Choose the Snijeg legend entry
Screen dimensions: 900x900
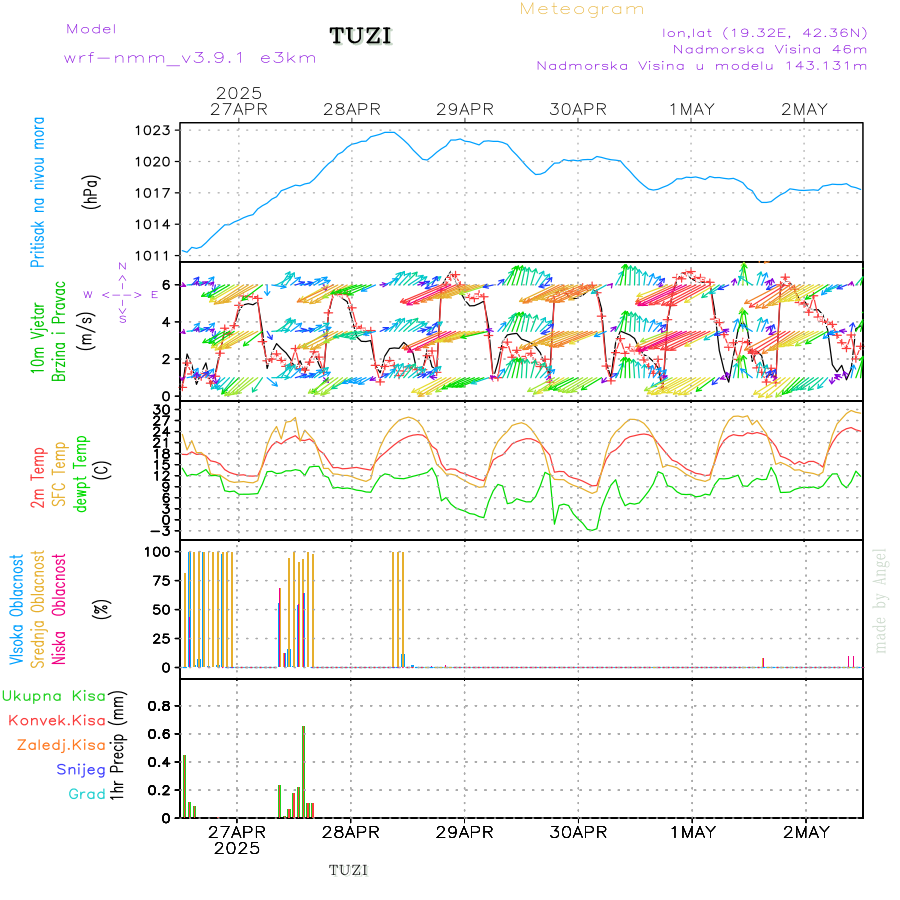point(79,769)
